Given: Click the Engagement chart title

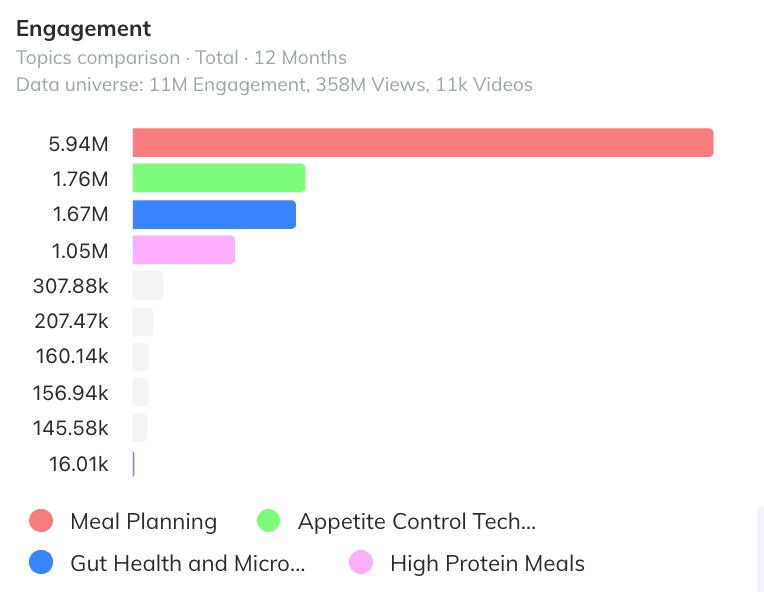Looking at the screenshot, I should [83, 28].
